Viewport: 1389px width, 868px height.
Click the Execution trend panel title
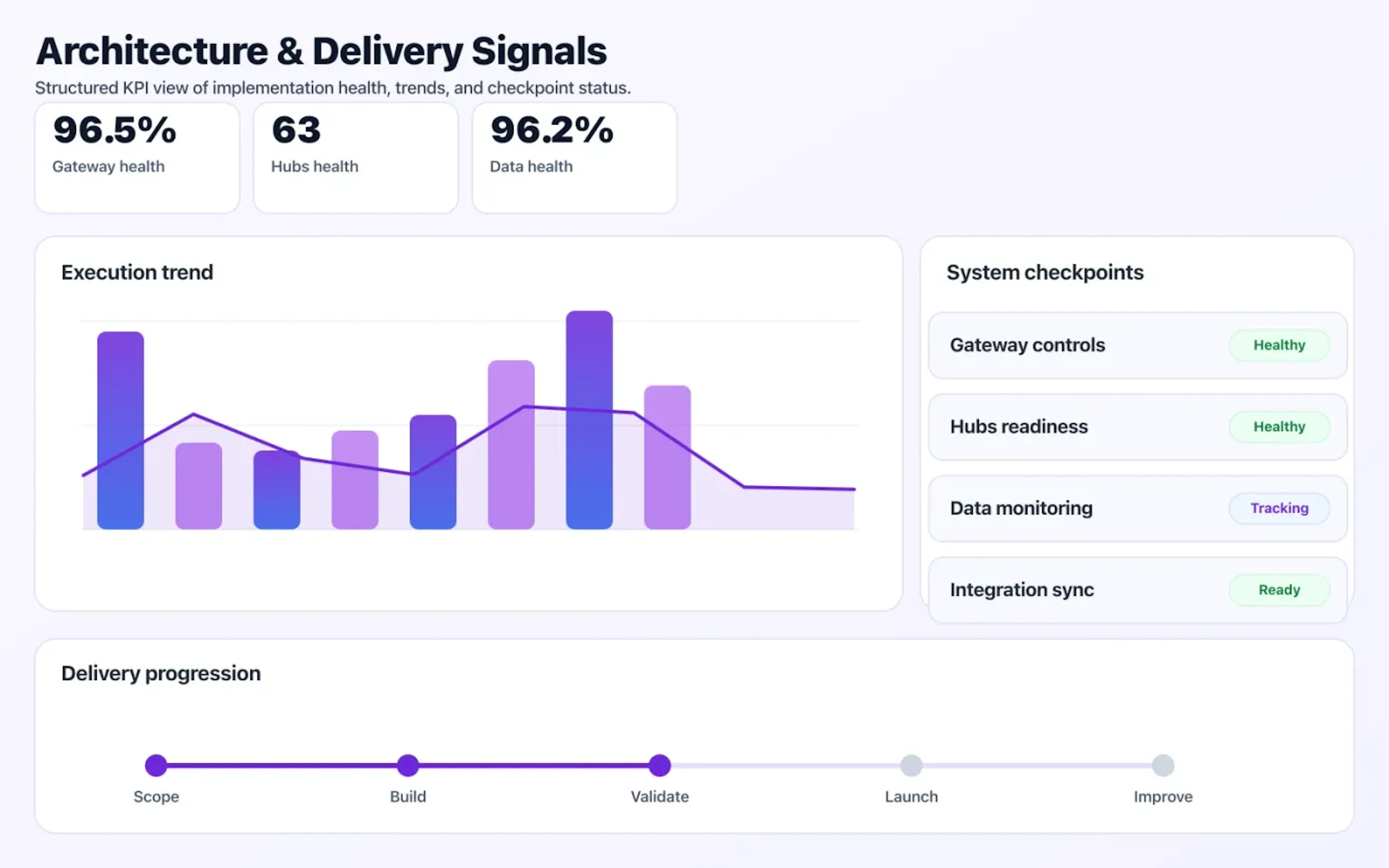[137, 272]
